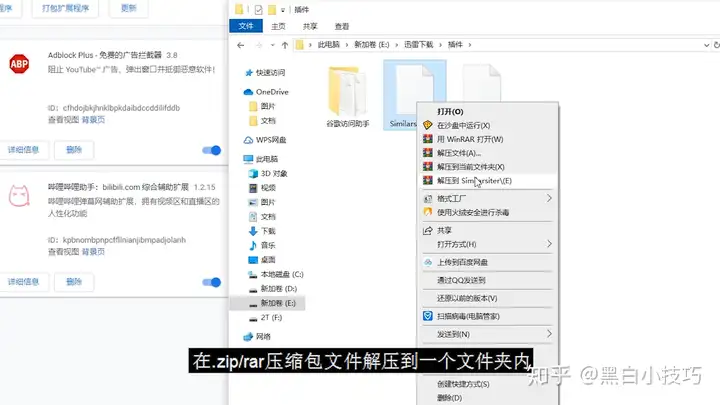
Task: Open quick access toolbar customize dropdown
Action: [283, 10]
